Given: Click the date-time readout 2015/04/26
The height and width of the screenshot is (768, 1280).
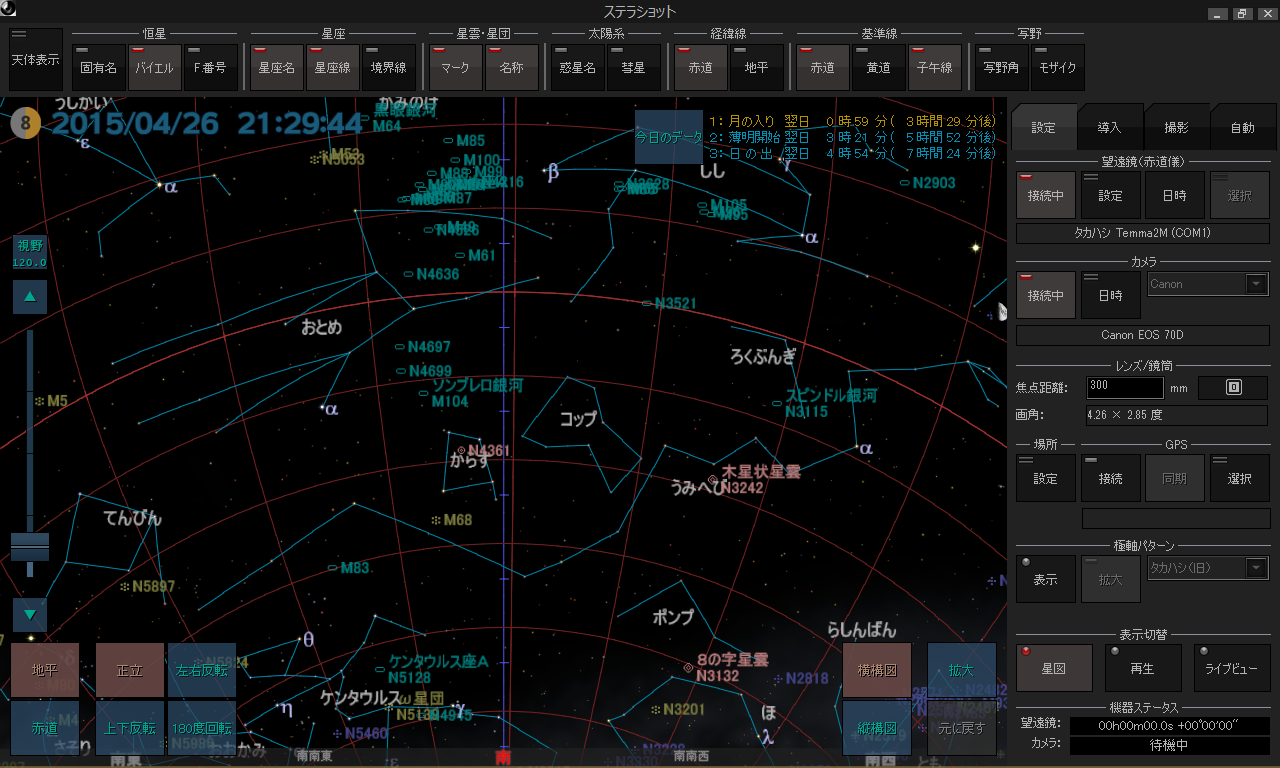Looking at the screenshot, I should click(x=207, y=124).
